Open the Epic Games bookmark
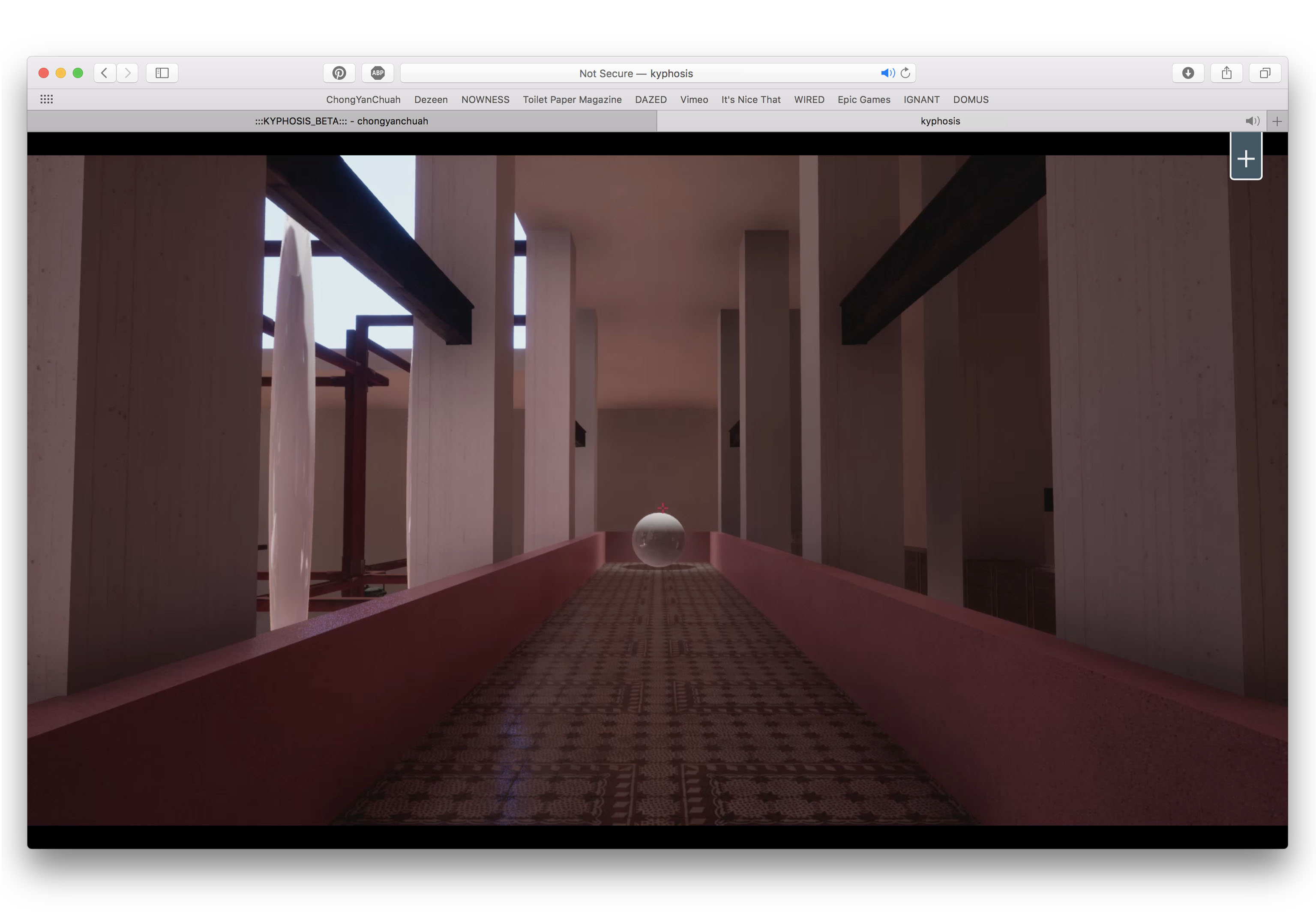 (x=863, y=99)
